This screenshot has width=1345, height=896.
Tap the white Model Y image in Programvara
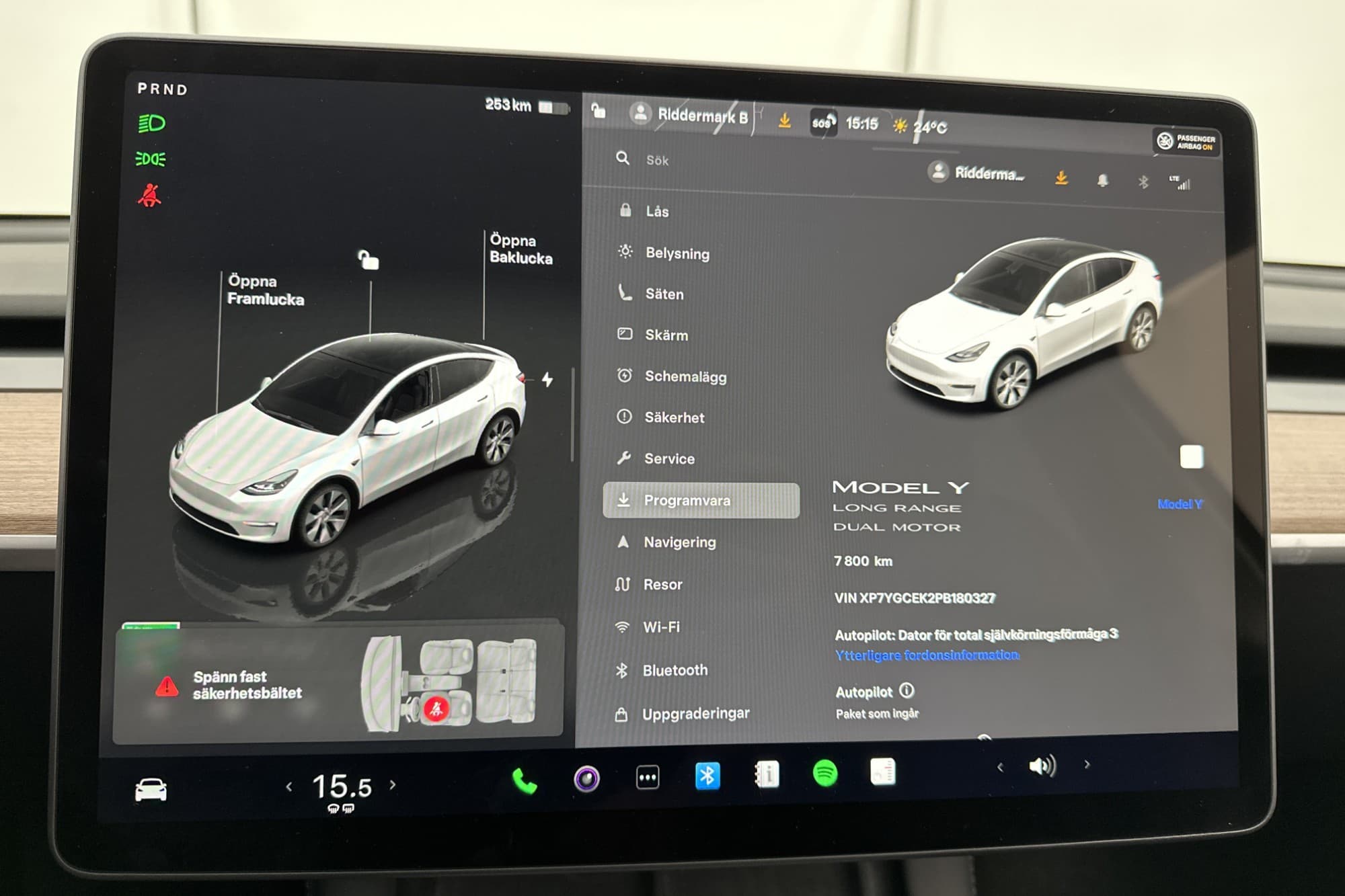tap(1026, 323)
